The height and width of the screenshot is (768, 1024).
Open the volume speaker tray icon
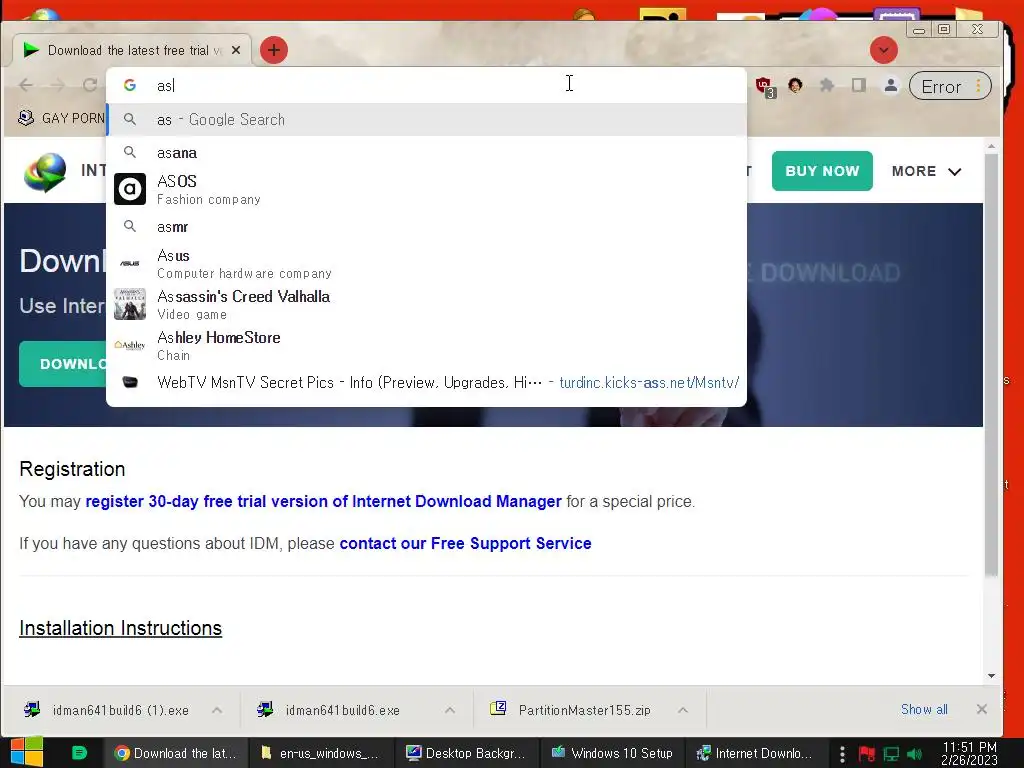pos(914,754)
